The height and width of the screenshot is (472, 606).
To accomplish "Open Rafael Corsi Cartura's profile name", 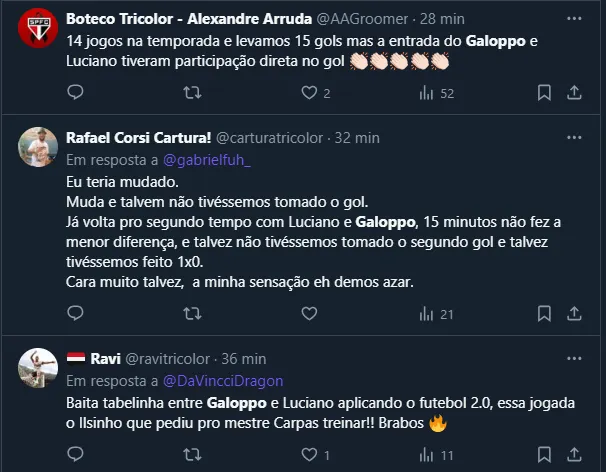I will pyautogui.click(x=138, y=138).
